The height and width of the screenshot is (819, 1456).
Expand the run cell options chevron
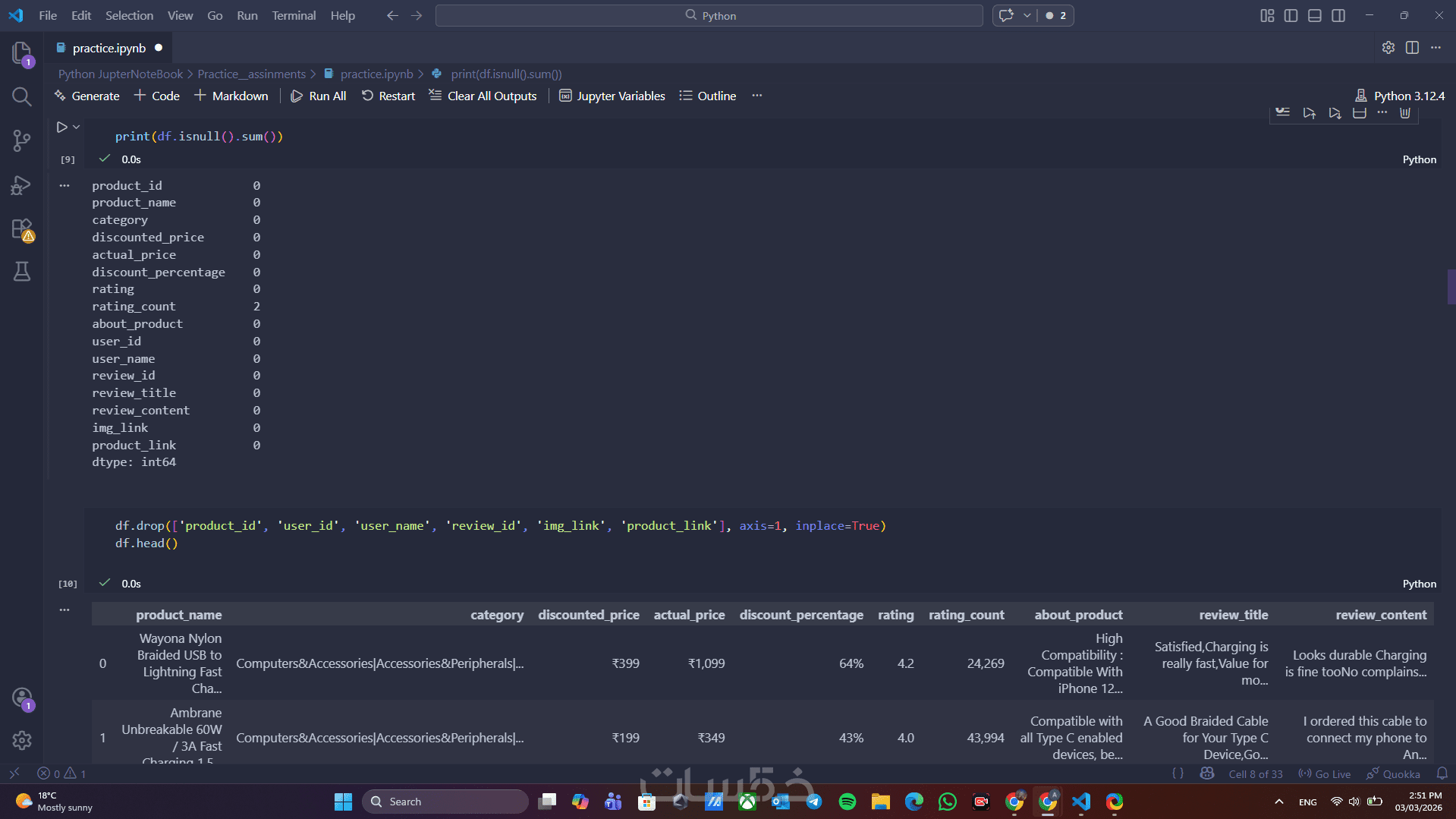pos(77,128)
